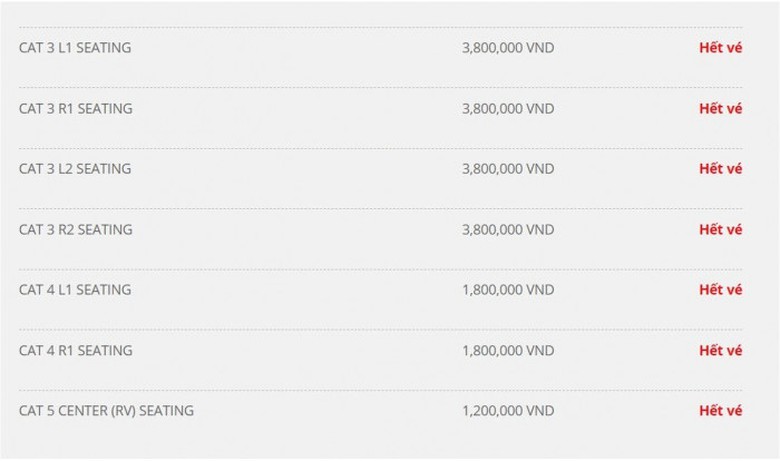Click the 3,800,000 VND price of CAT 3 L1
The image size is (780, 461).
coord(508,48)
